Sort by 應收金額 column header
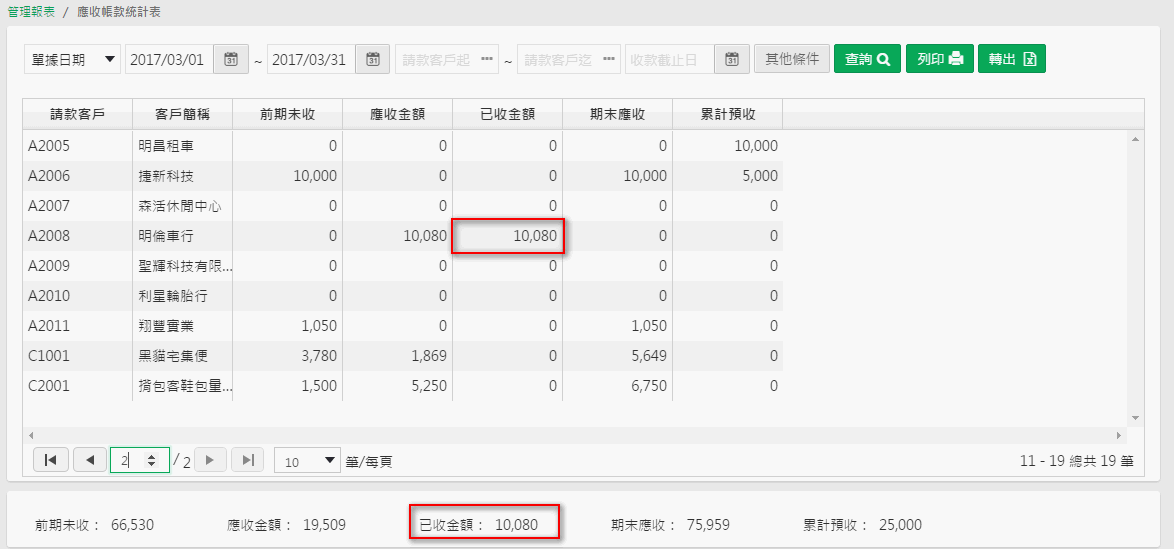1174x549 pixels. (398, 115)
